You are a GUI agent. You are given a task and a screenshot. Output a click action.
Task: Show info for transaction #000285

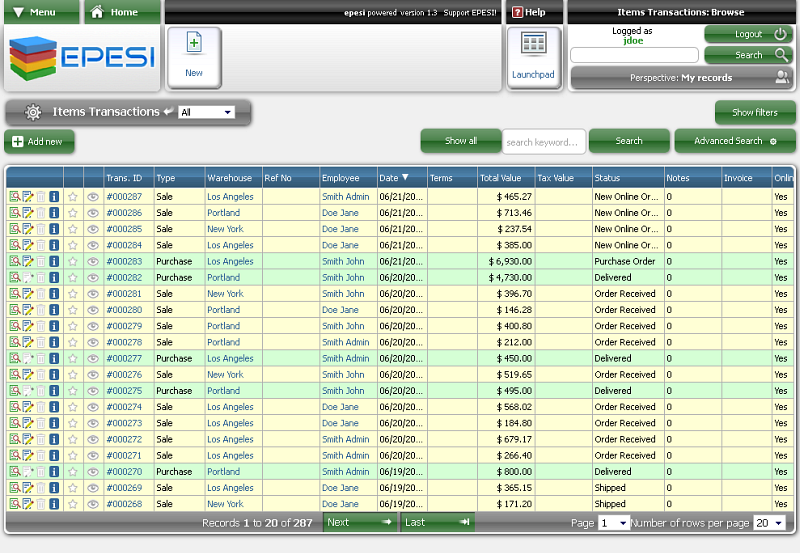pos(54,229)
